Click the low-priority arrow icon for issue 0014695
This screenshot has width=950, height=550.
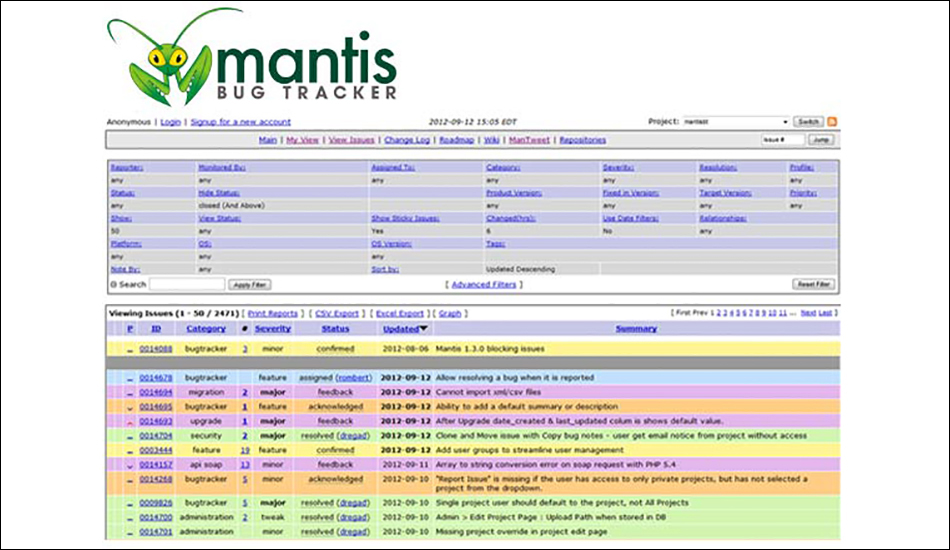130,407
